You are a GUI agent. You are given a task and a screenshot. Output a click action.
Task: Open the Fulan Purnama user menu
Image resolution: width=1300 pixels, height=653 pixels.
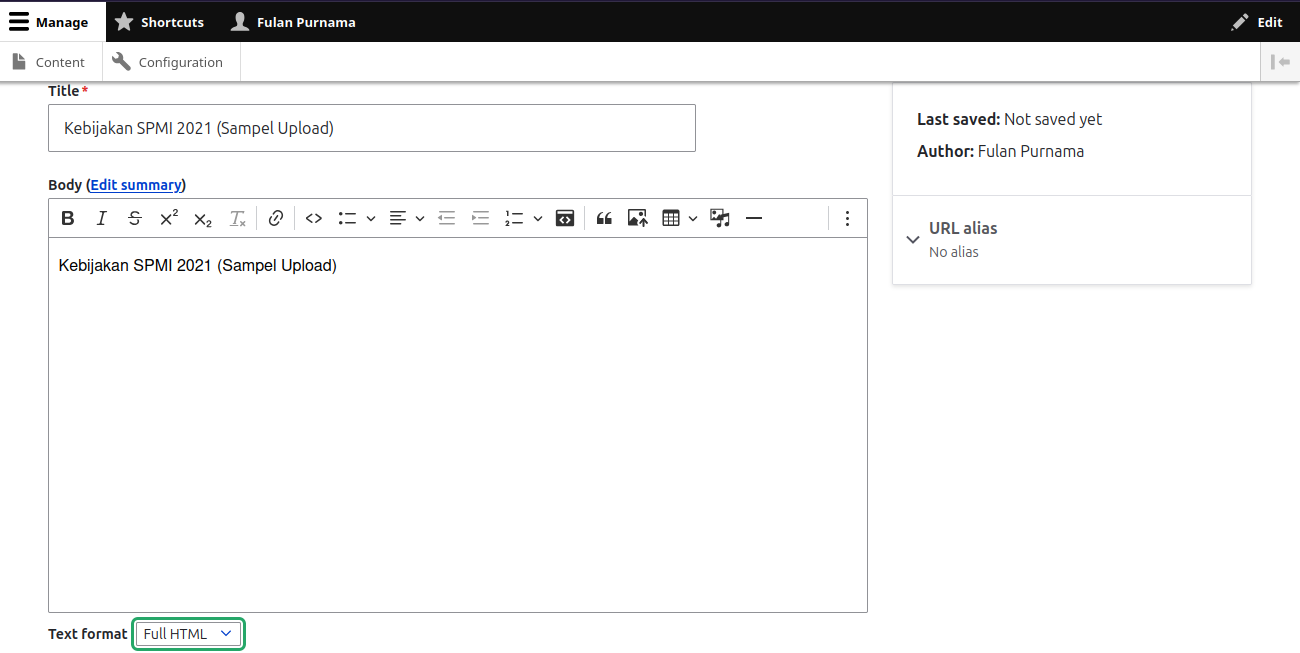point(293,21)
